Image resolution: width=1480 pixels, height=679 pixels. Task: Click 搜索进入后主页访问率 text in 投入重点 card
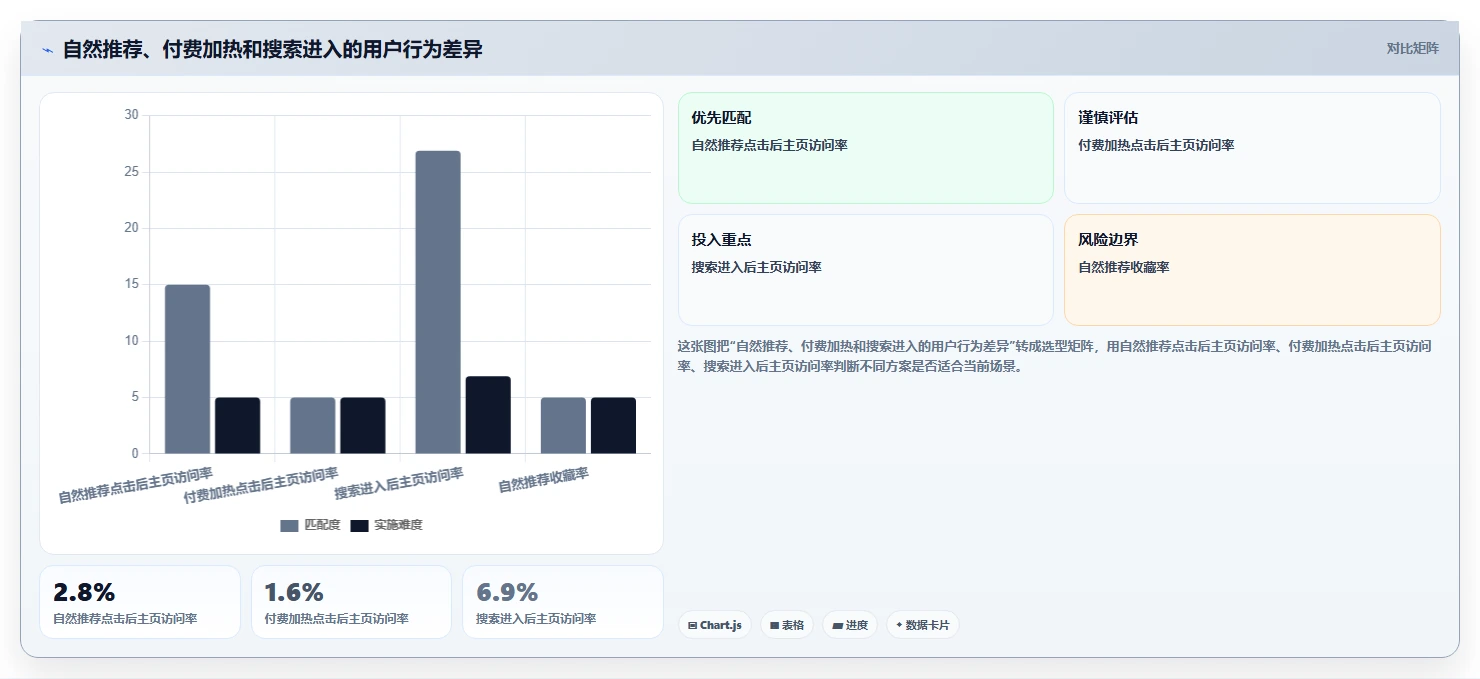tap(757, 267)
